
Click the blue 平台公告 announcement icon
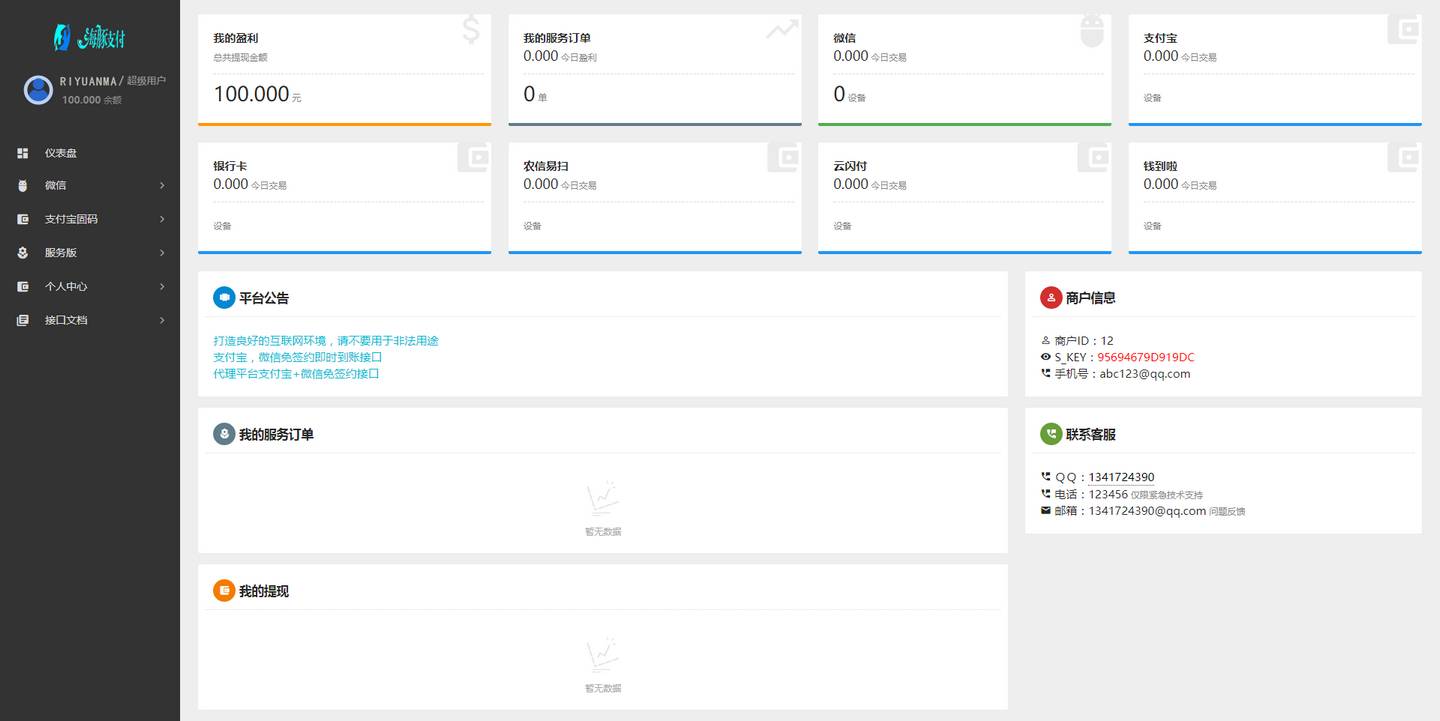(x=224, y=298)
